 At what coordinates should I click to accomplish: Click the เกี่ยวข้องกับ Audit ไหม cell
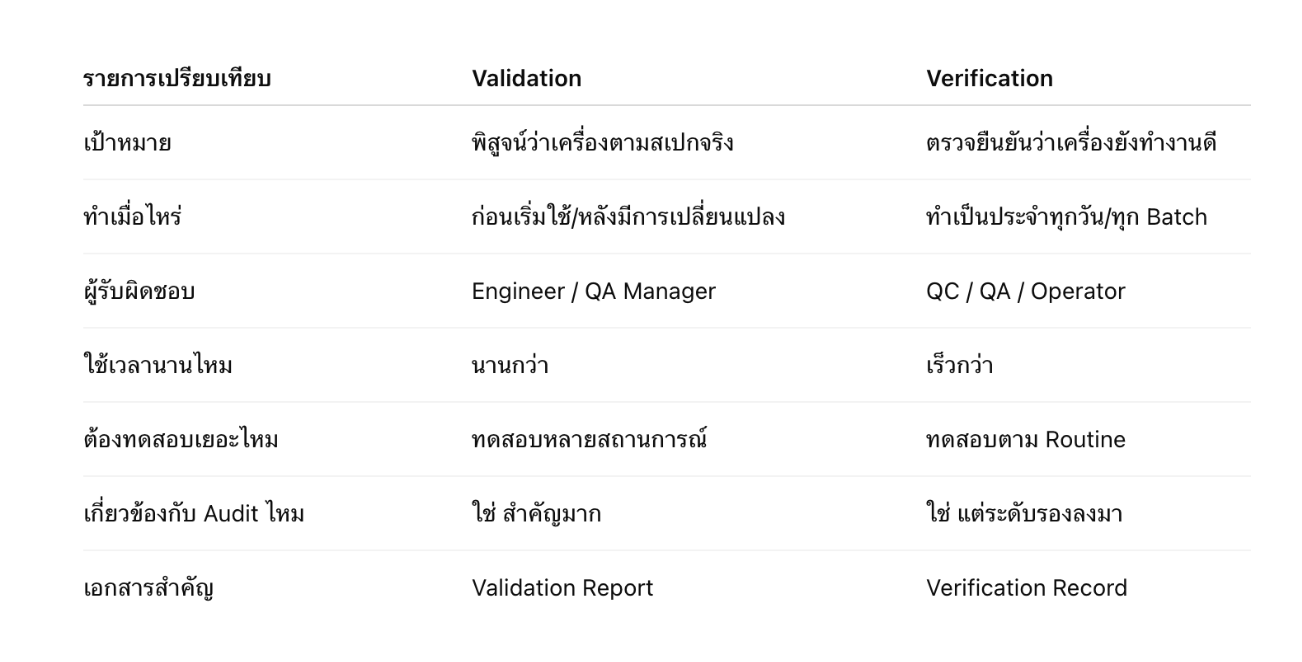pos(193,514)
